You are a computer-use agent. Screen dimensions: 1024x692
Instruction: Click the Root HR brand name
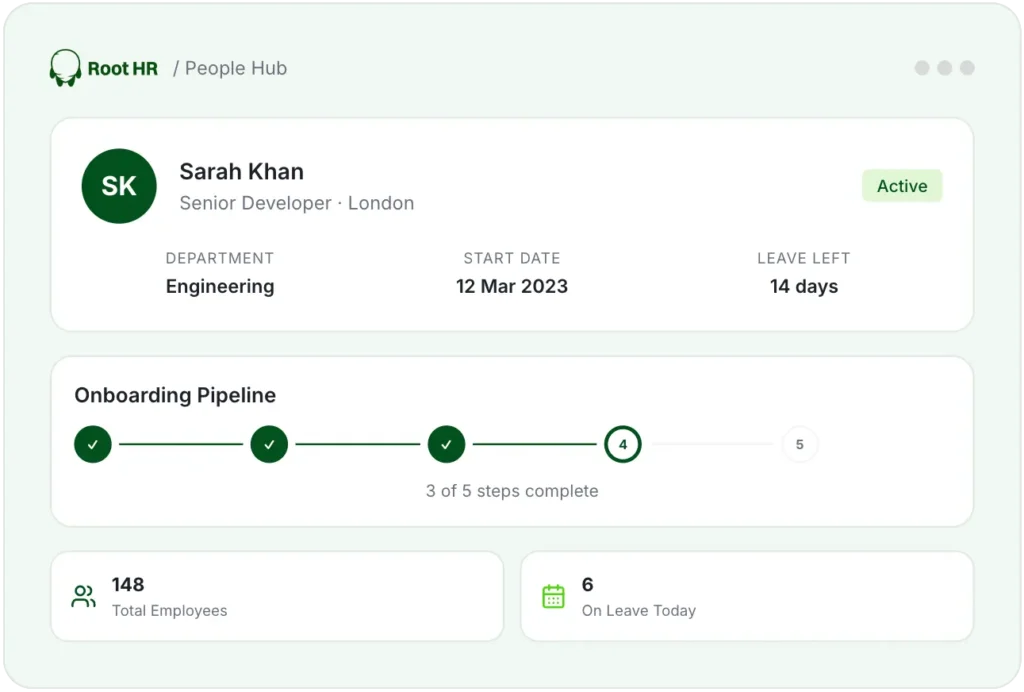click(x=123, y=69)
